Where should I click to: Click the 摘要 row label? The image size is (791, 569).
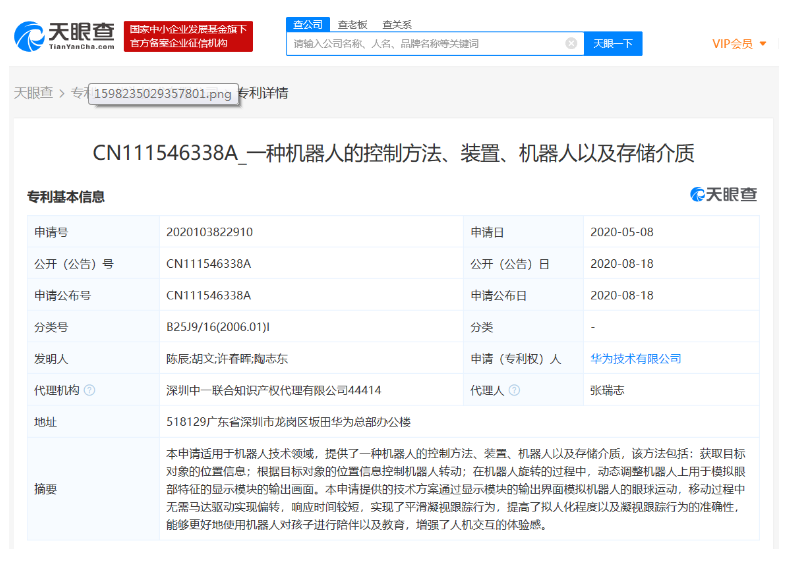click(x=45, y=489)
